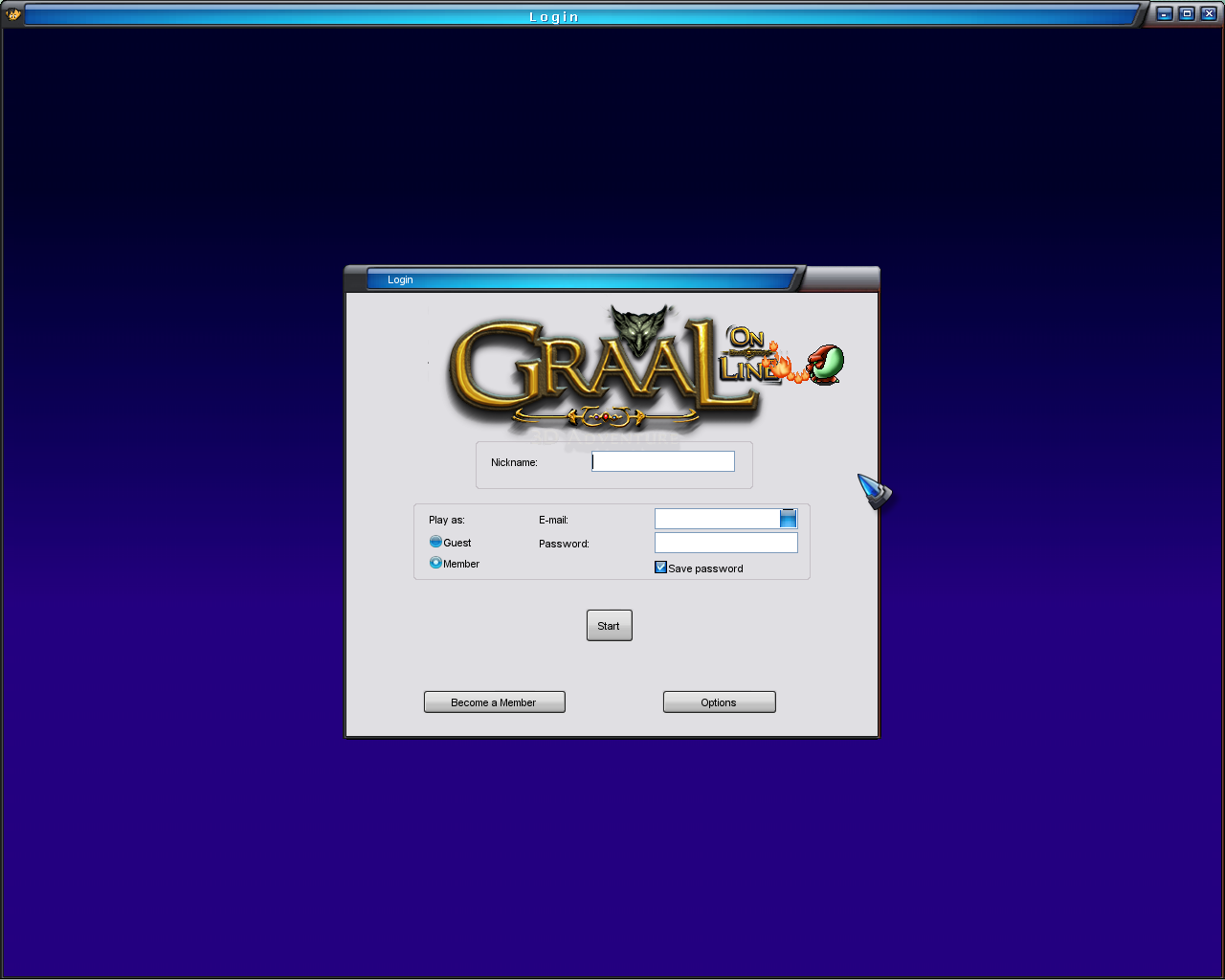This screenshot has height=980, width=1225.
Task: Click the flame sprite beside the Online text
Action: click(x=781, y=364)
